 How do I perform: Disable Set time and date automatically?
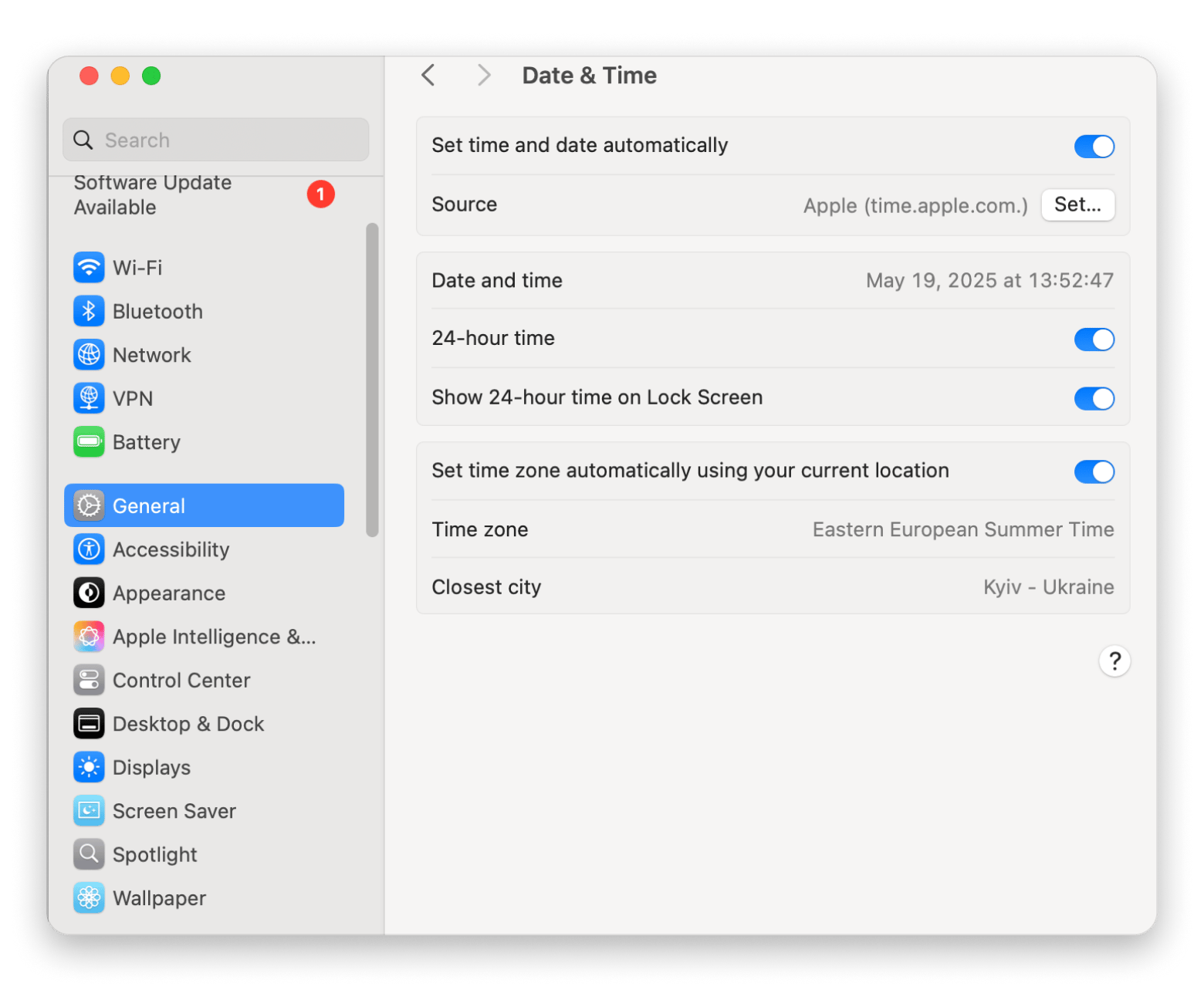coord(1094,147)
